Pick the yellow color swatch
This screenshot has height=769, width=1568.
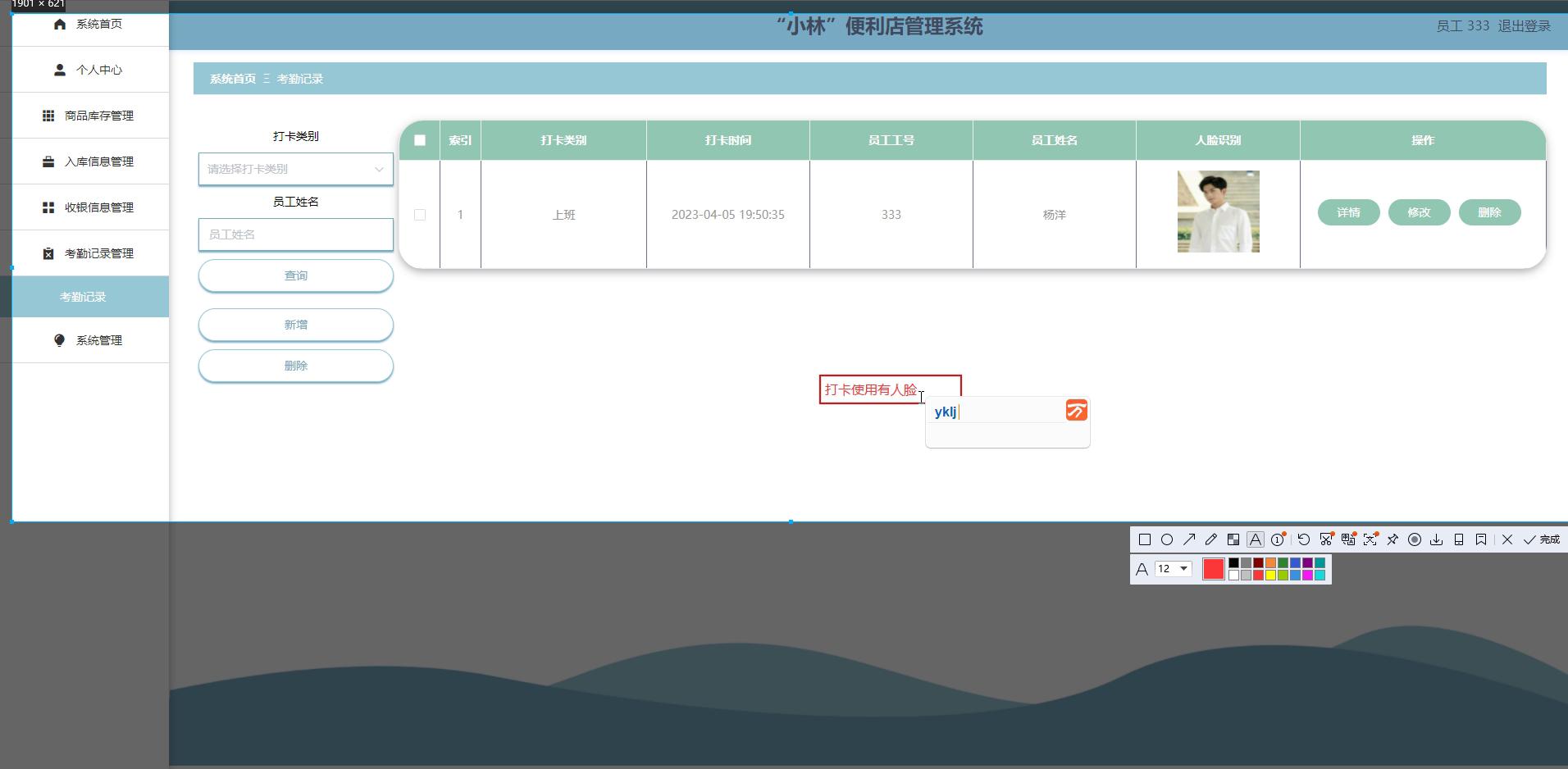point(1270,575)
